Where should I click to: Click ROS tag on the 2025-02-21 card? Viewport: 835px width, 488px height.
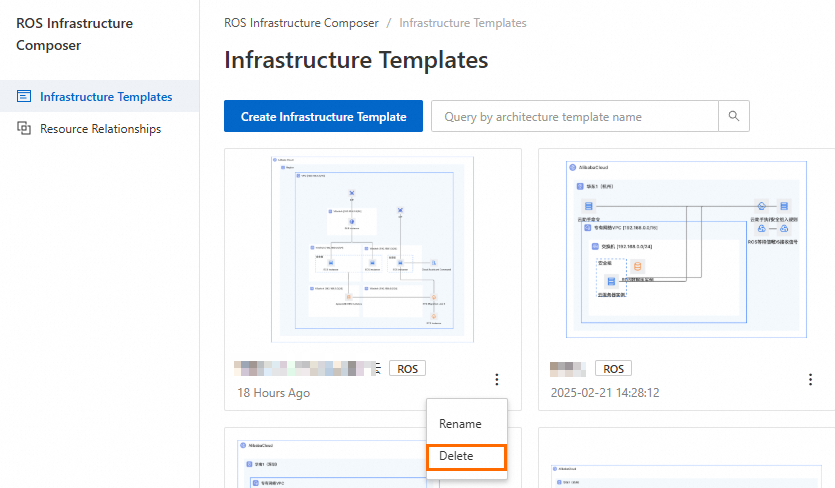click(x=613, y=369)
